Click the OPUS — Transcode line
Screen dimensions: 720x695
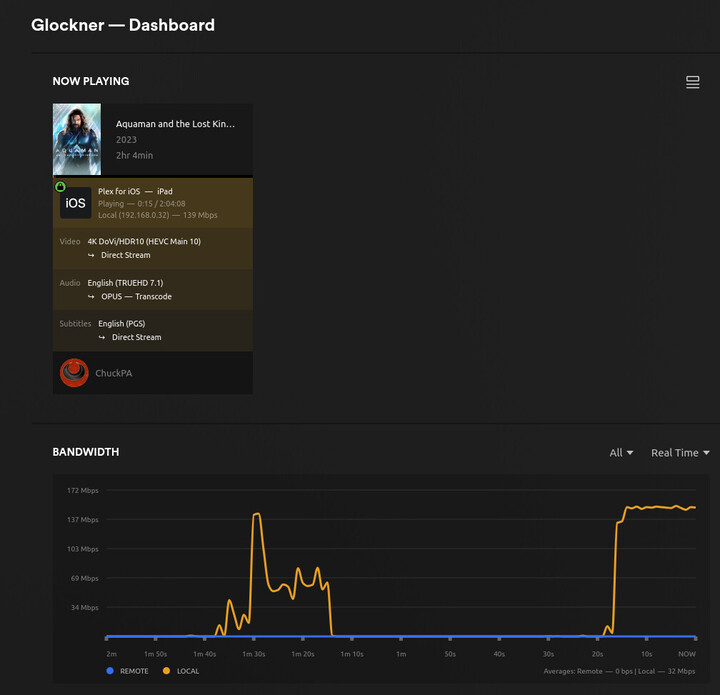coord(130,297)
